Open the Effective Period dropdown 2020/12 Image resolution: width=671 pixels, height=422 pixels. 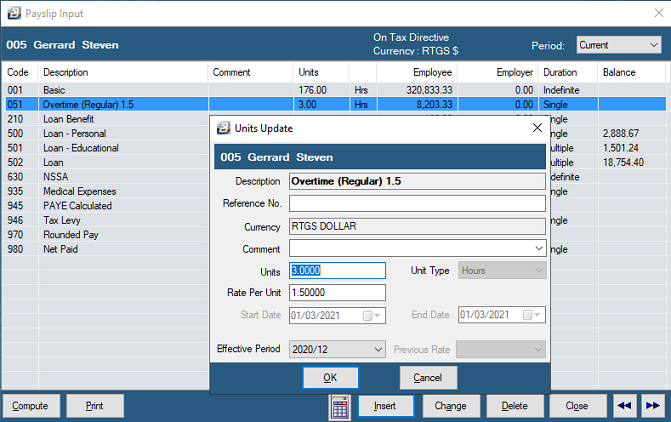click(x=337, y=349)
